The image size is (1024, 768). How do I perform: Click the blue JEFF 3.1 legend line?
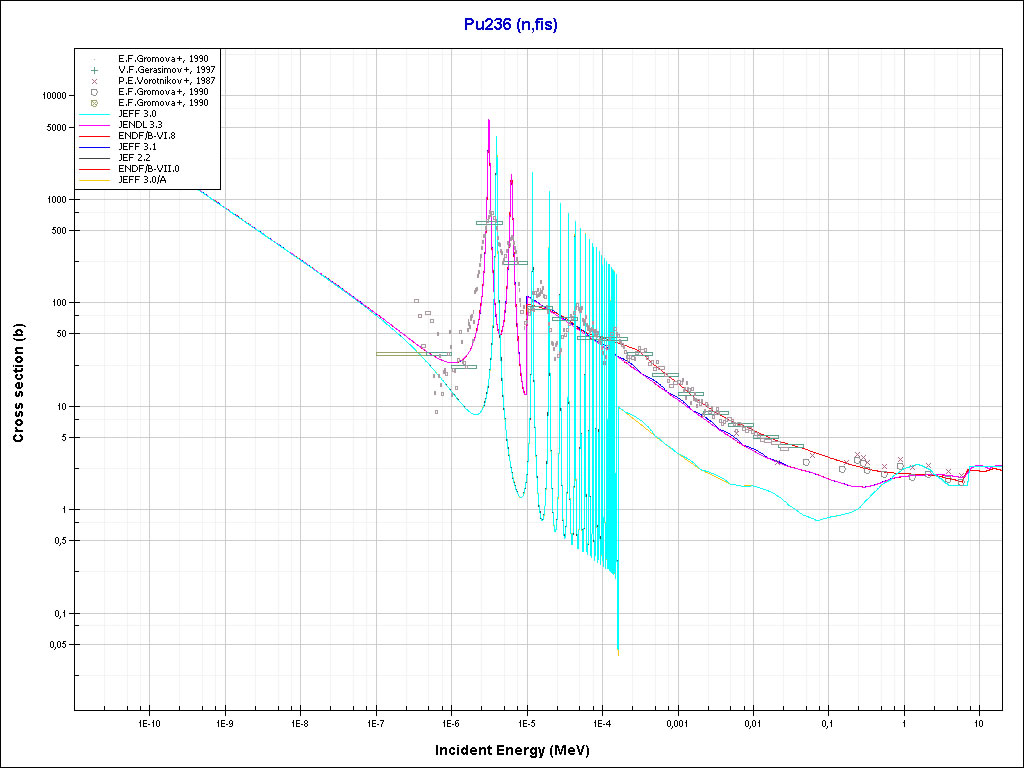click(x=93, y=147)
